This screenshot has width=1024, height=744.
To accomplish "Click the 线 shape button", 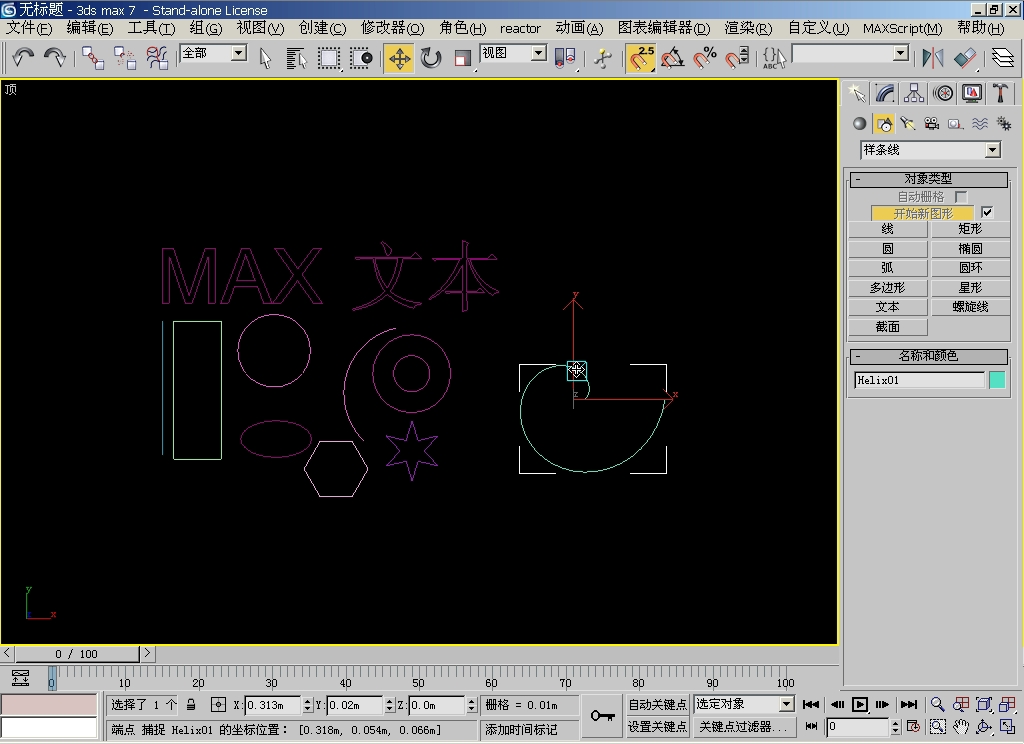I will (x=888, y=229).
